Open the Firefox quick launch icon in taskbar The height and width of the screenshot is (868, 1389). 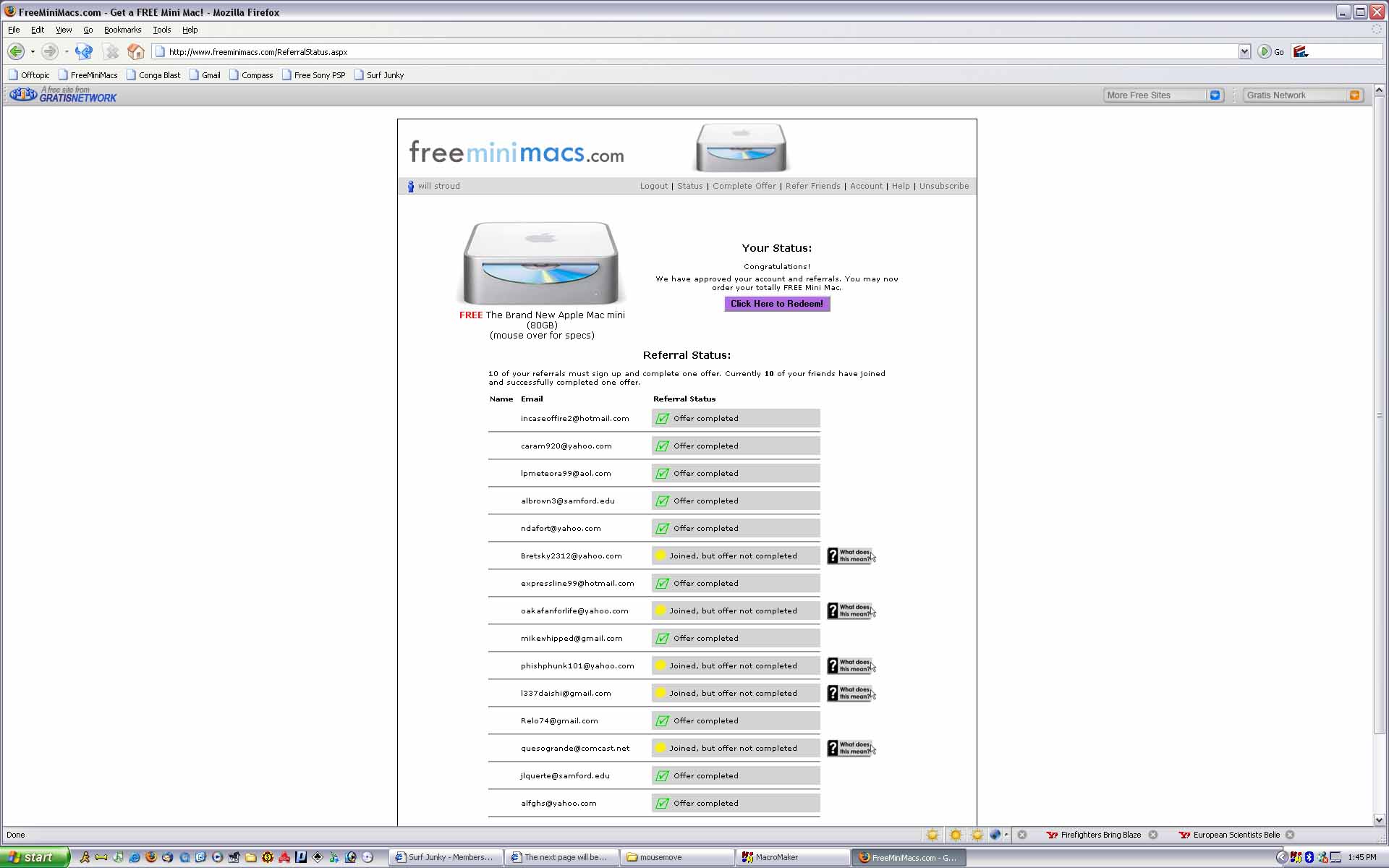pyautogui.click(x=150, y=857)
